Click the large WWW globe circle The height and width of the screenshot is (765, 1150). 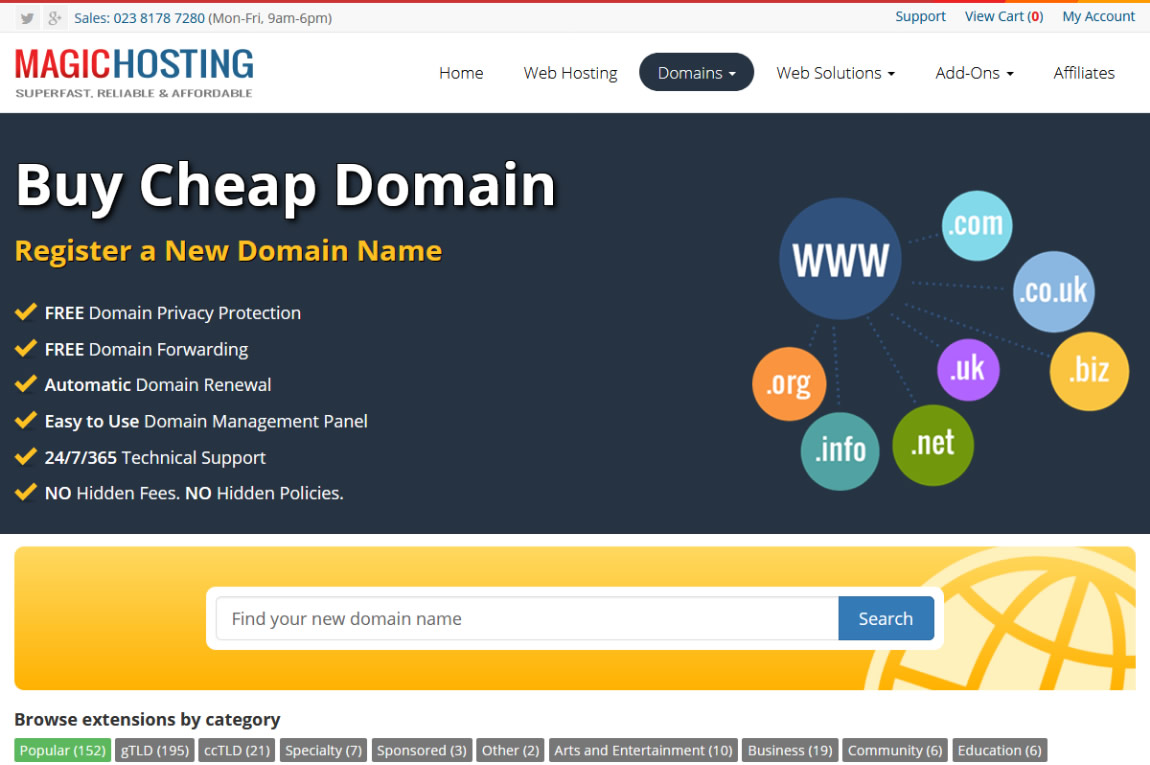840,258
